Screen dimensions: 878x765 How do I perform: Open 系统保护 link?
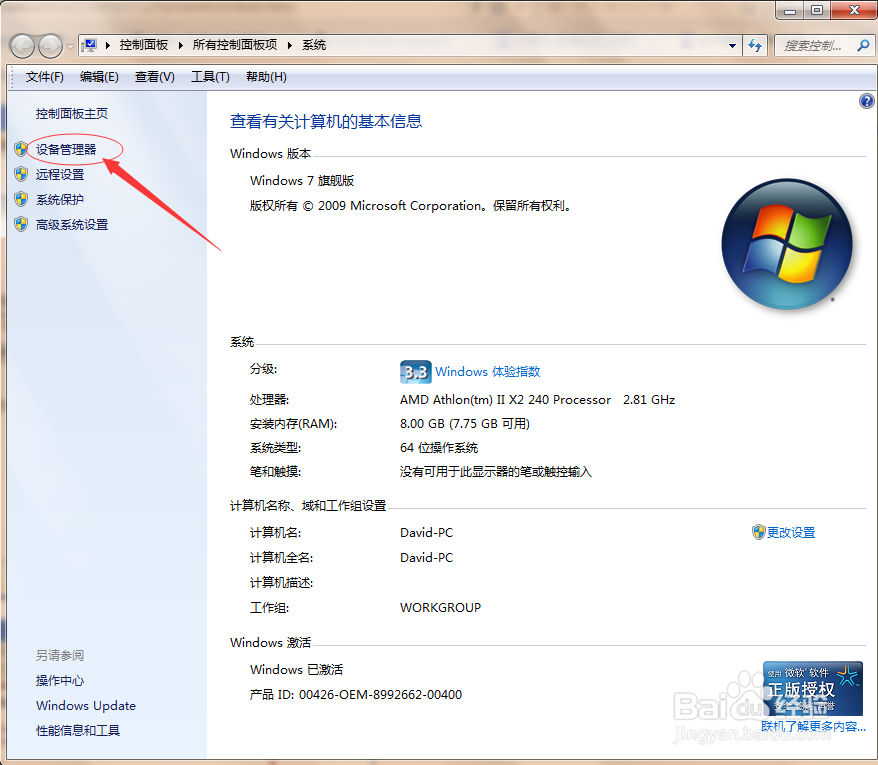coord(60,200)
